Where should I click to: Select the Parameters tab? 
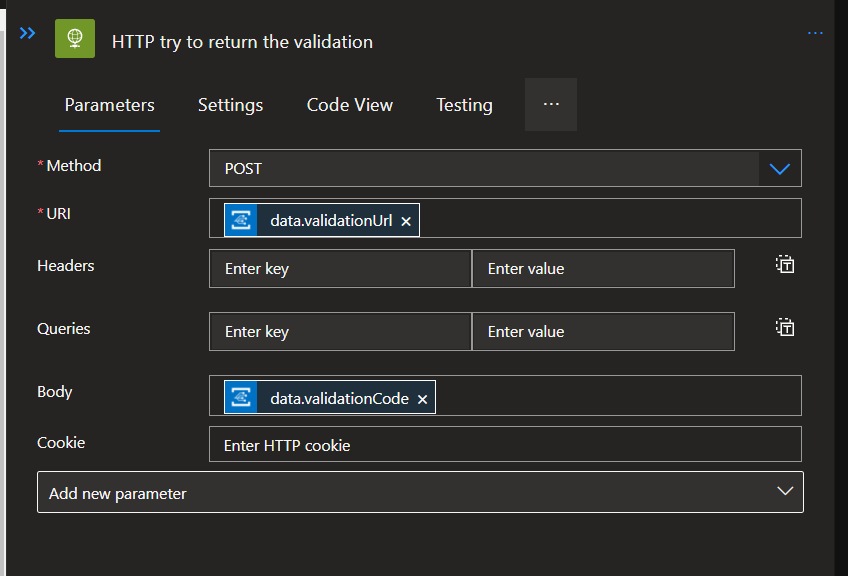pyautogui.click(x=109, y=104)
